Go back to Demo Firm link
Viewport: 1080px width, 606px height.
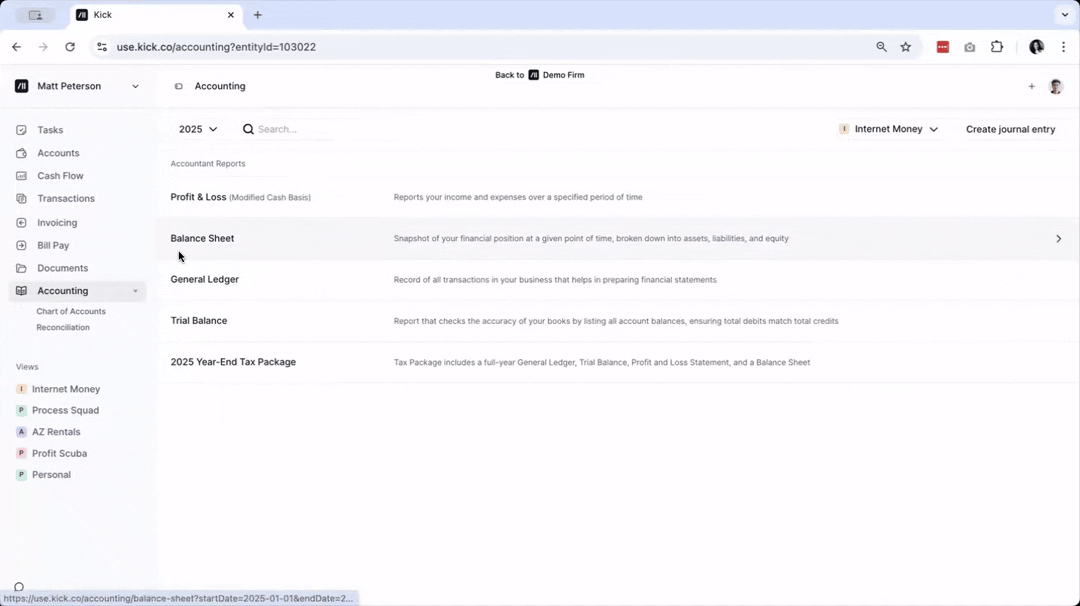[x=540, y=75]
